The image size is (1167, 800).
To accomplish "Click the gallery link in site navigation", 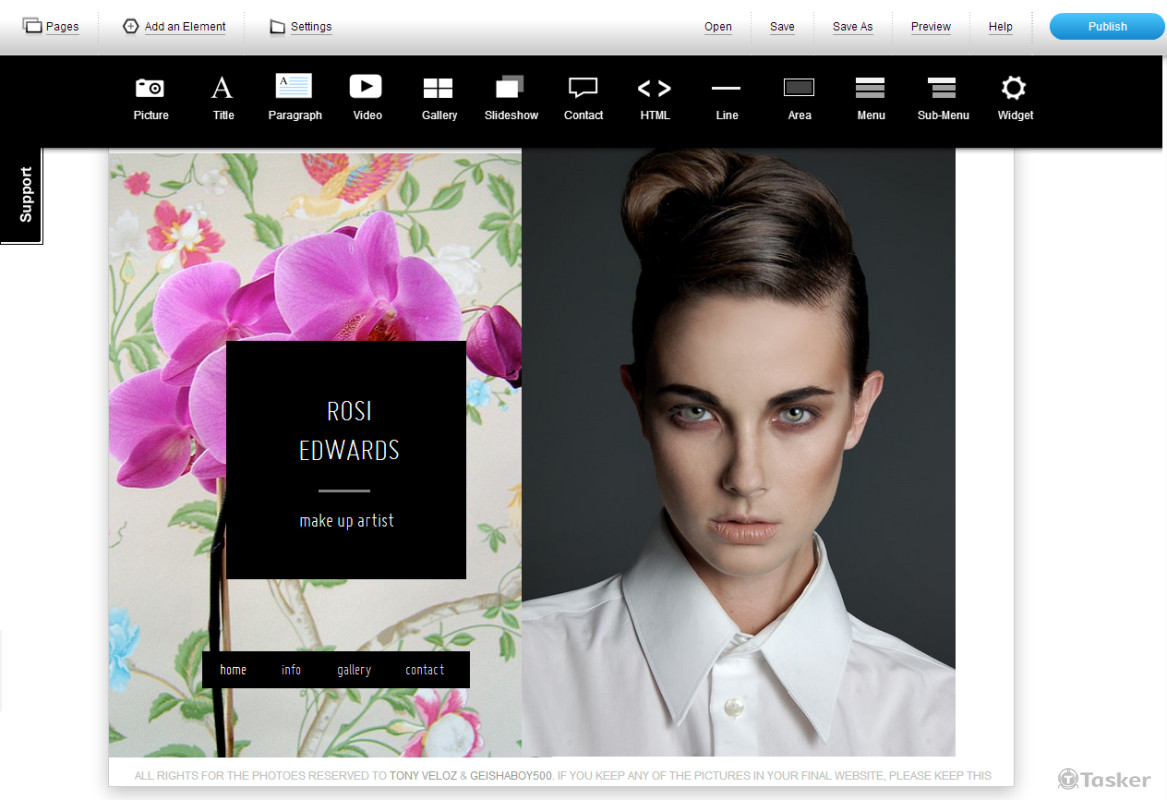I will (354, 670).
